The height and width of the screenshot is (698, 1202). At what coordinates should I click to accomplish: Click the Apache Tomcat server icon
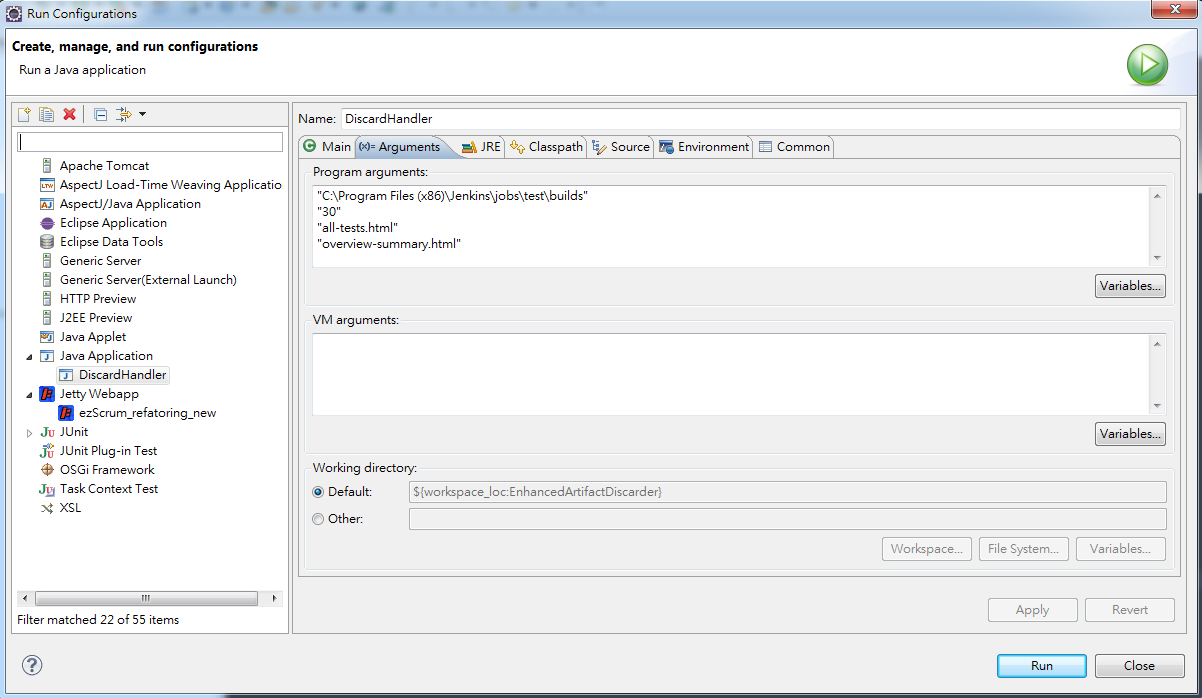pos(47,166)
